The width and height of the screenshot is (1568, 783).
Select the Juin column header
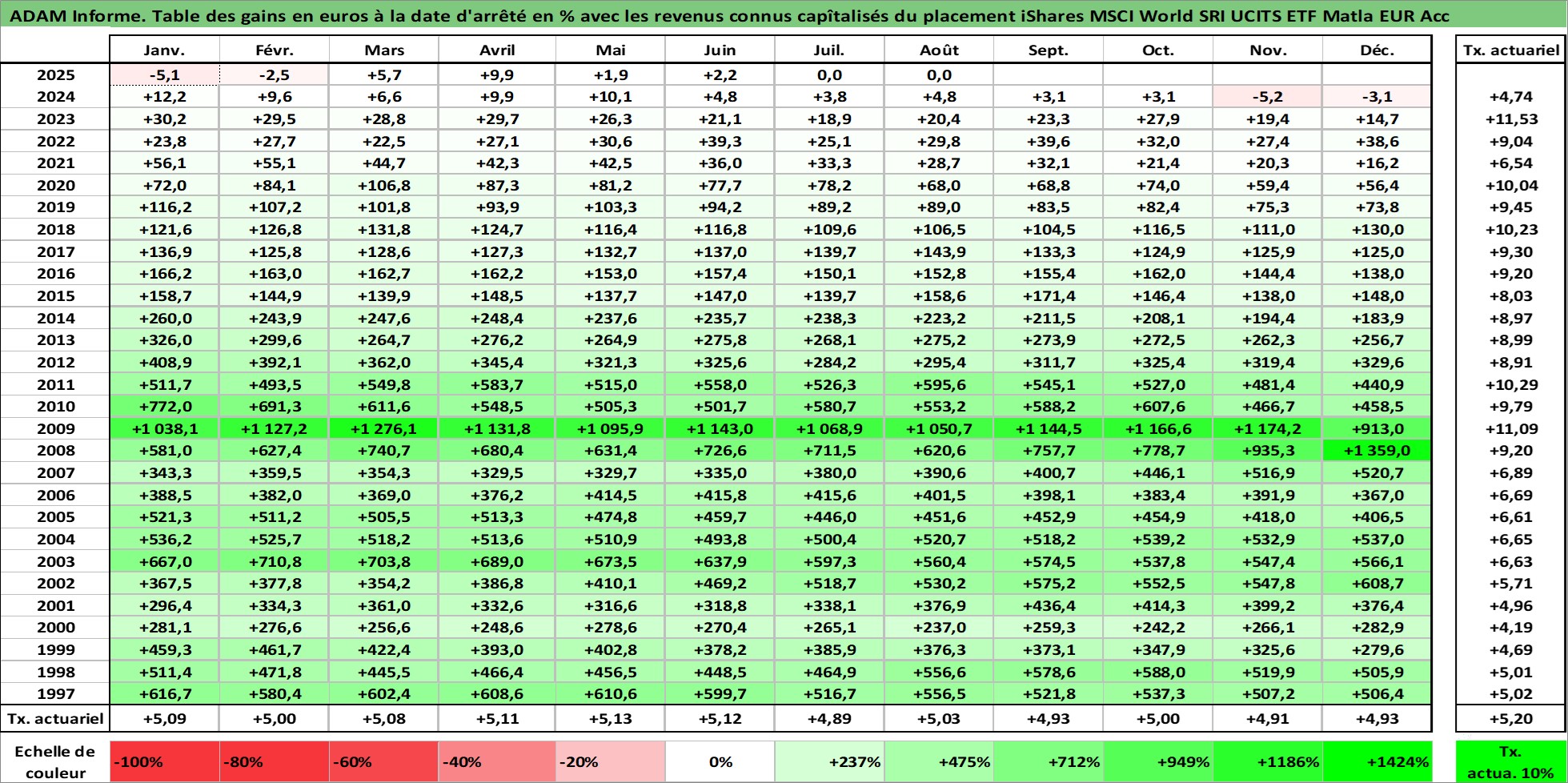pos(720,50)
